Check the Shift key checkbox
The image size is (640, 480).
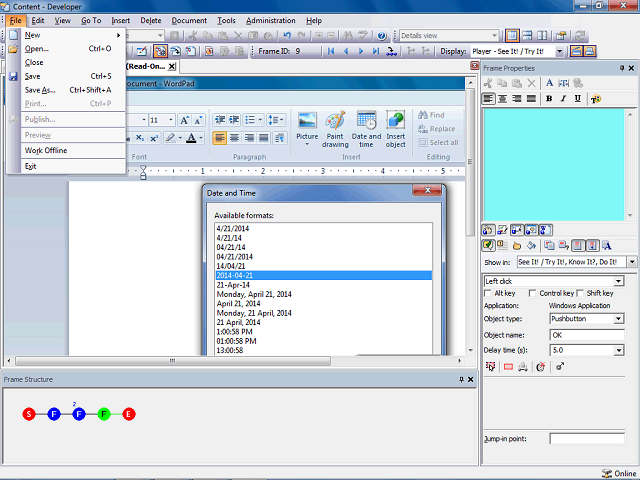(x=580, y=293)
